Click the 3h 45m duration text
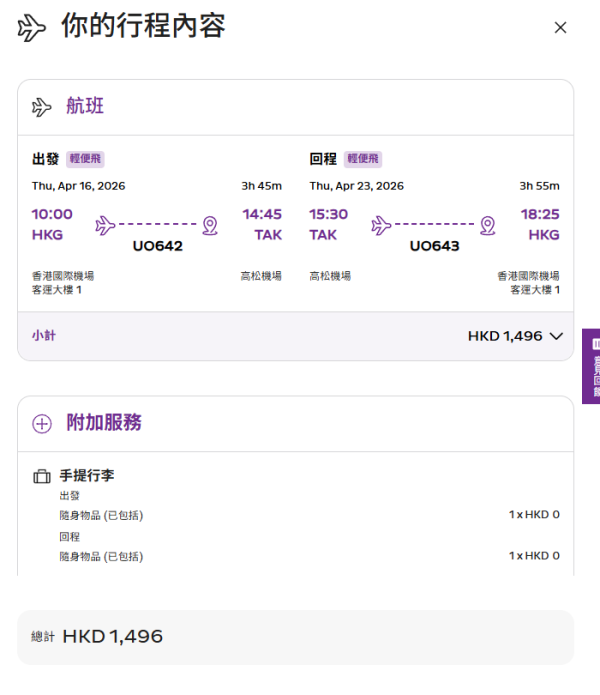This screenshot has width=600, height=695. [x=261, y=186]
